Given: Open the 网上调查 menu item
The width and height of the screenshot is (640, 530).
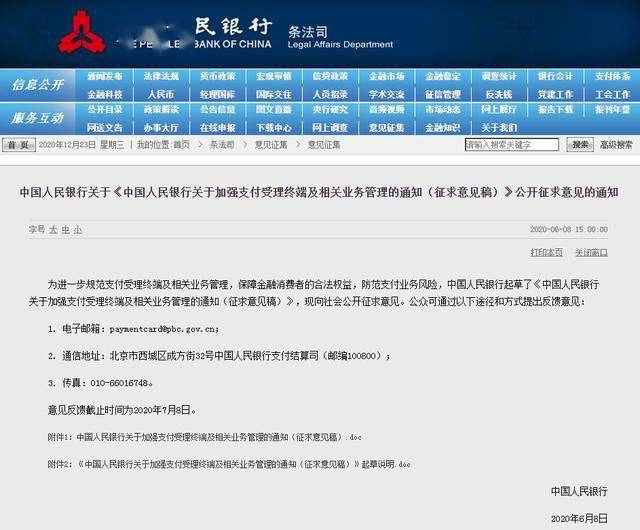Looking at the screenshot, I should click(x=330, y=128).
